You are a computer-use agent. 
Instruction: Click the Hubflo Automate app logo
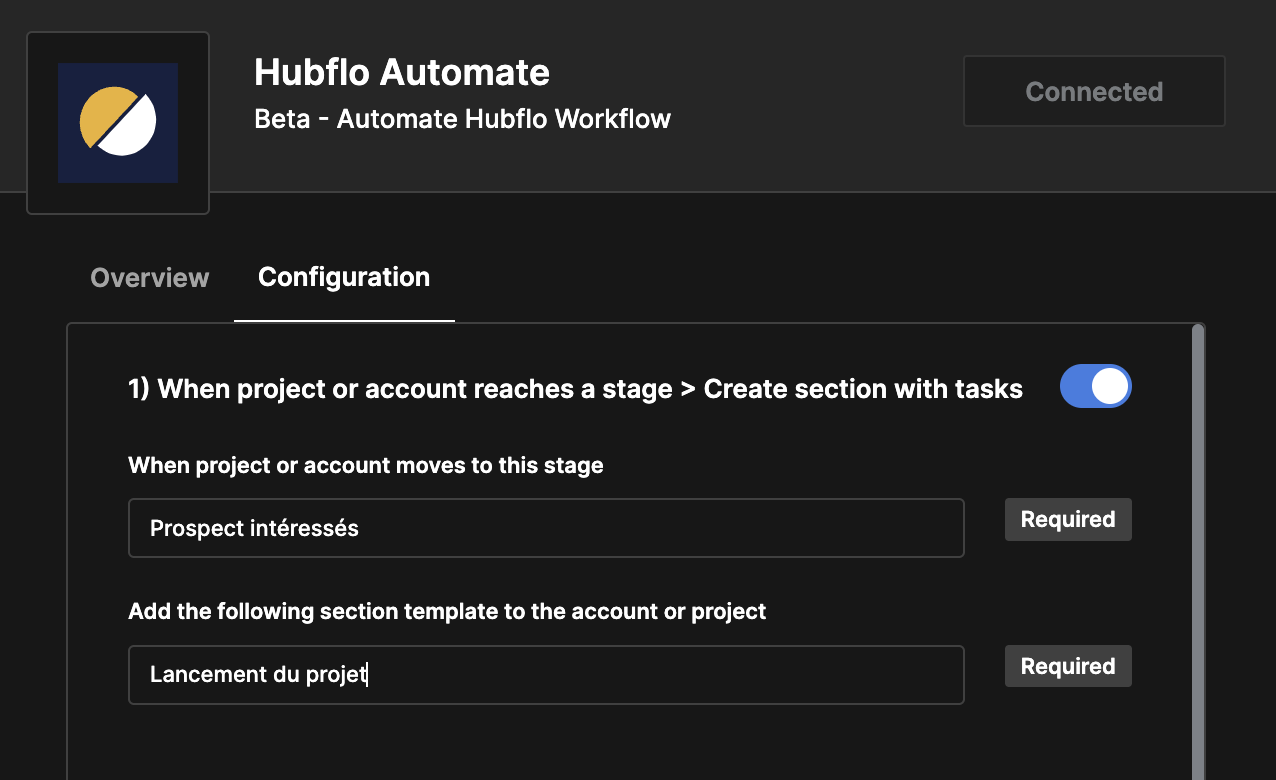[x=118, y=123]
